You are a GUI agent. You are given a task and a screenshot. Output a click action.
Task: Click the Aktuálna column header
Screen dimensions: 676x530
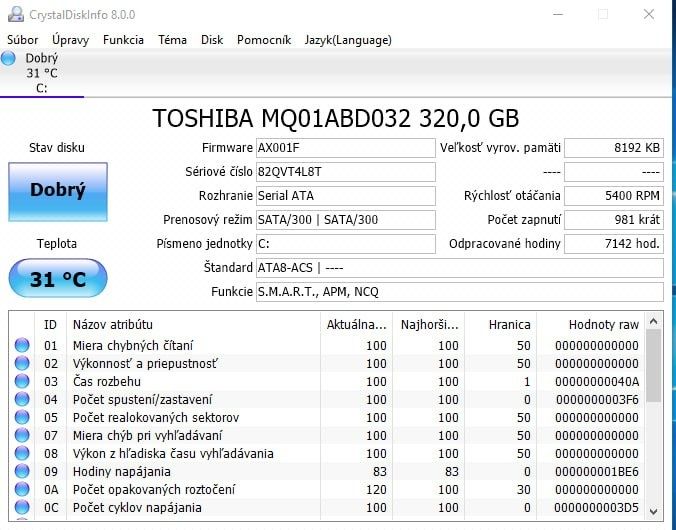tap(357, 324)
